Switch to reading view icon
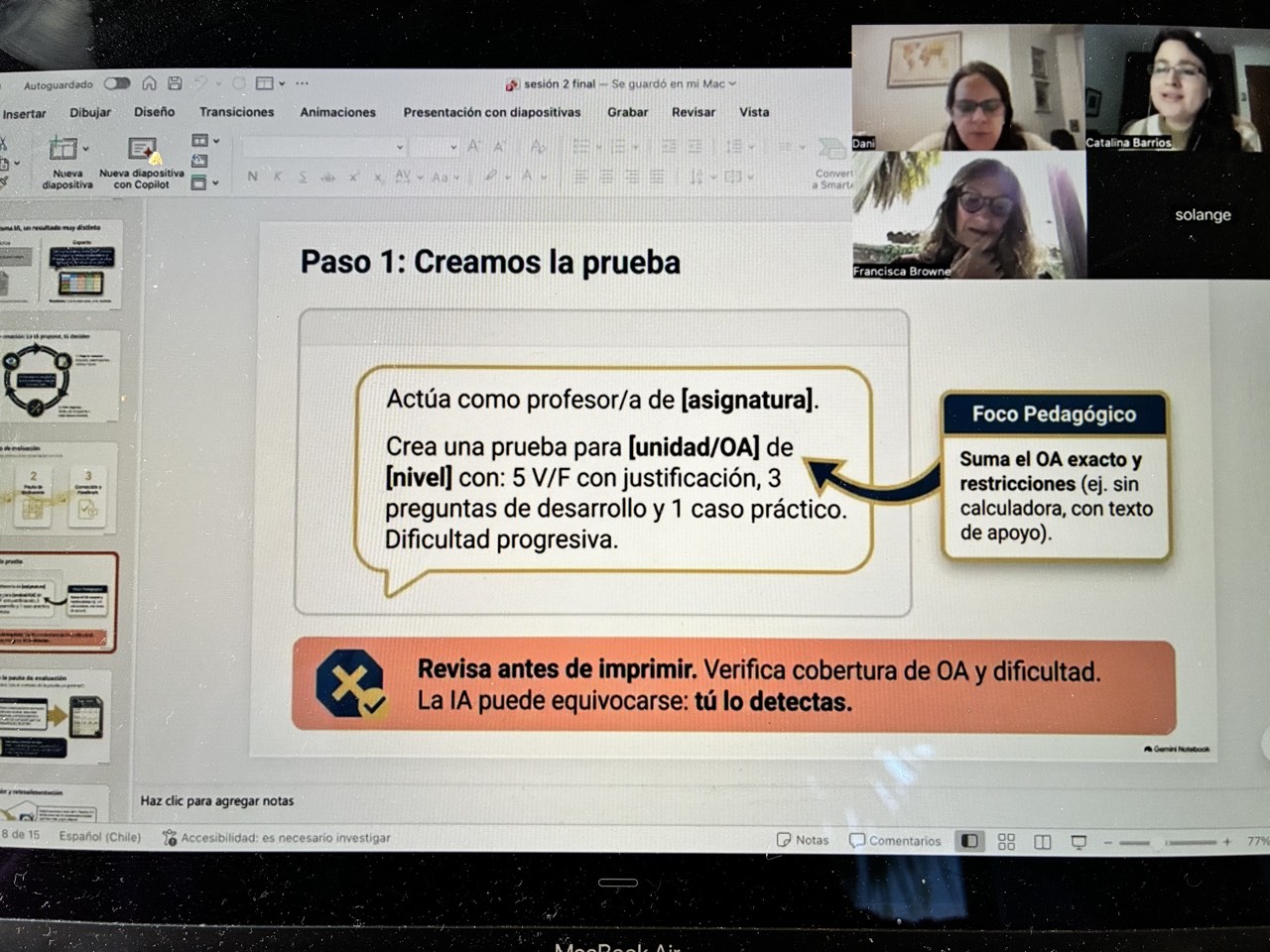1270x952 pixels. coord(1043,842)
